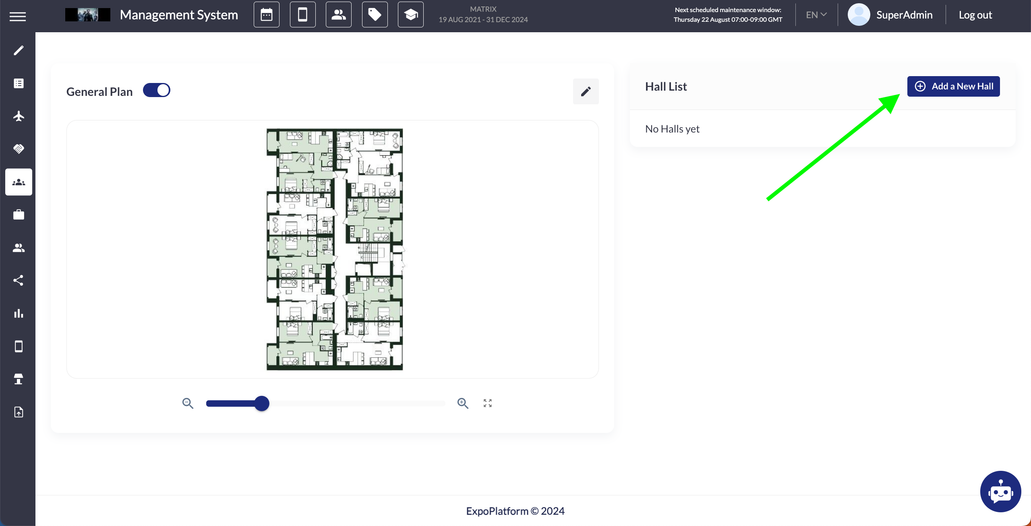Viewport: 1031px width, 526px height.
Task: Click the SuperAdmin avatar picture
Action: pyautogui.click(x=859, y=15)
